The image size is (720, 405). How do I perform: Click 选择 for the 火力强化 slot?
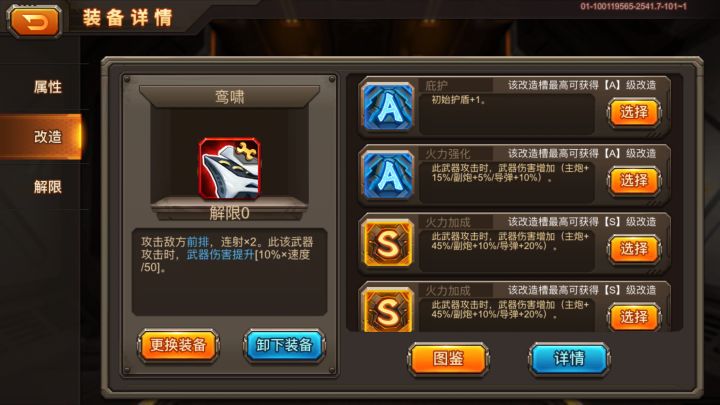634,180
